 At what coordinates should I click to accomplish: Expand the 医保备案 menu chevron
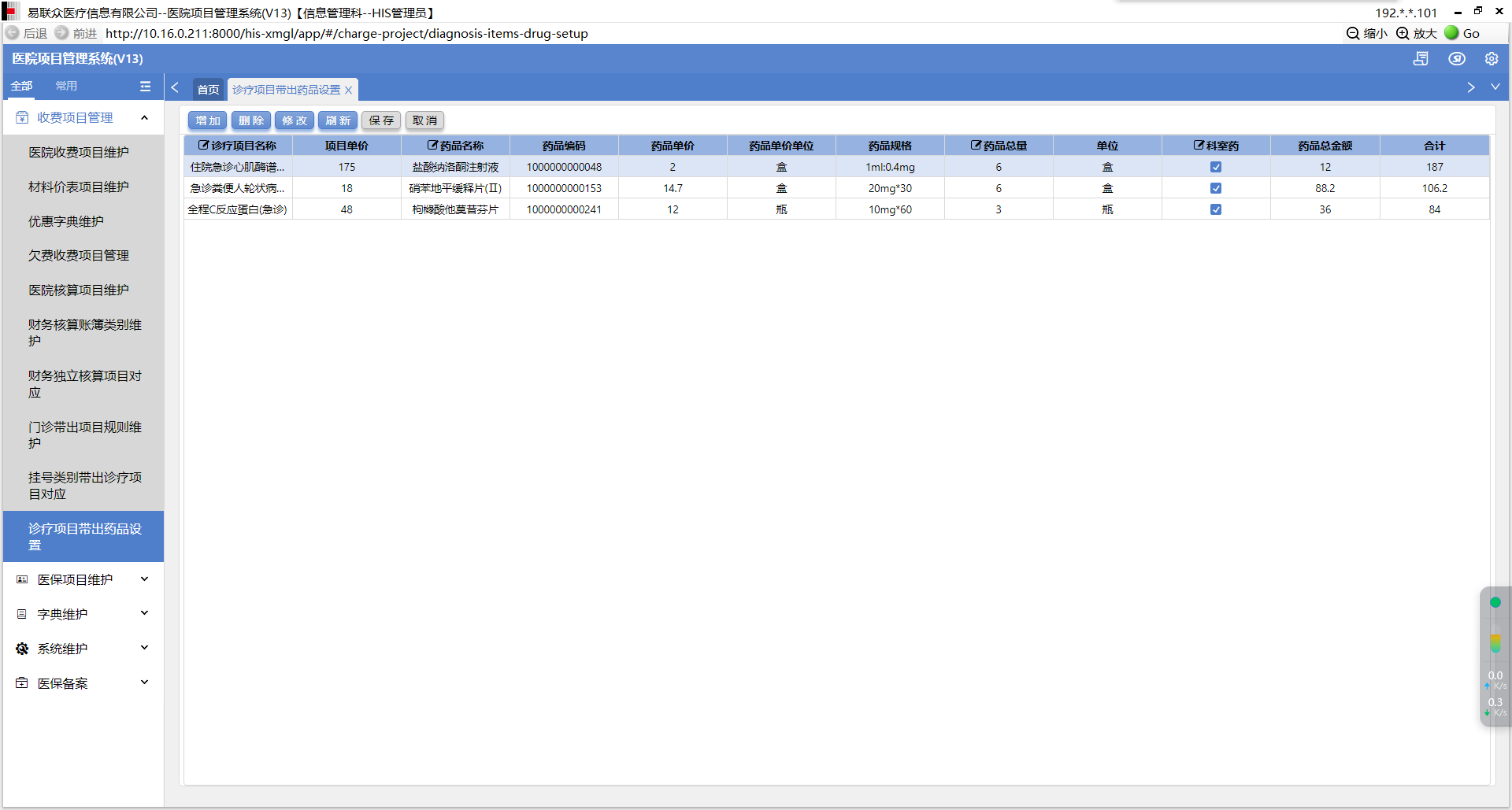tap(144, 683)
